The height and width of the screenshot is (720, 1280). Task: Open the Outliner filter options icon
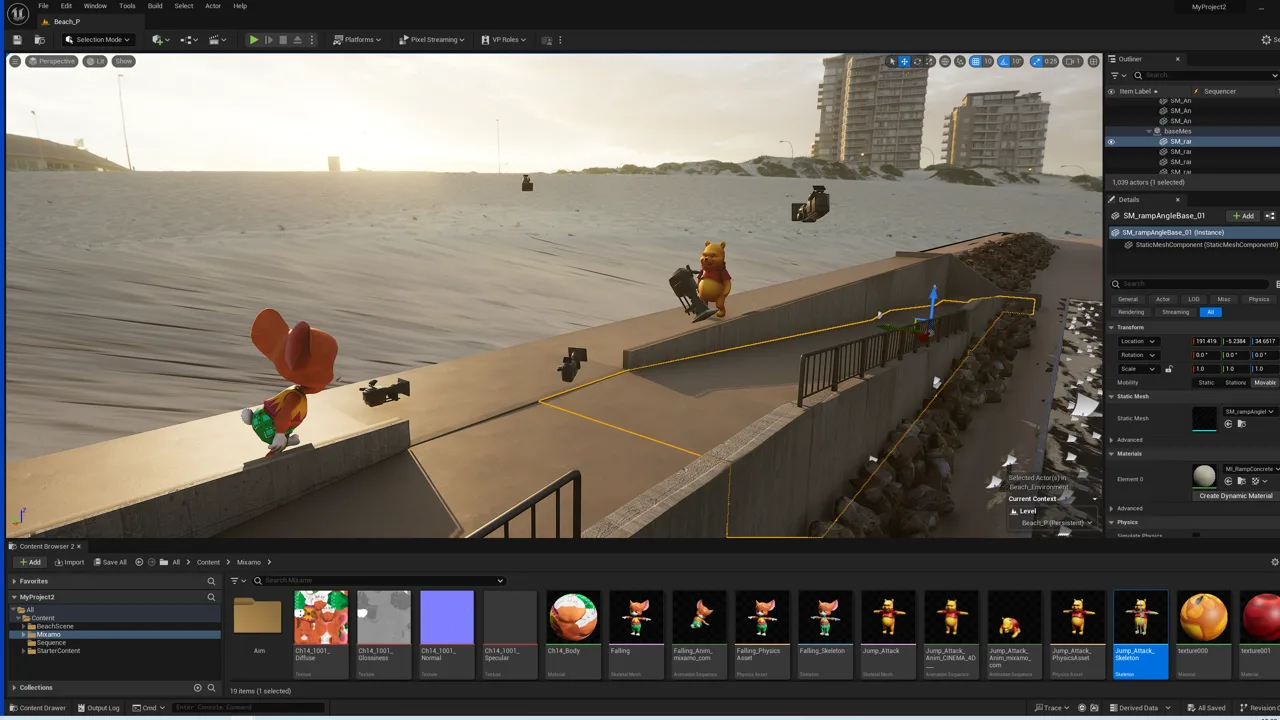coord(1115,75)
